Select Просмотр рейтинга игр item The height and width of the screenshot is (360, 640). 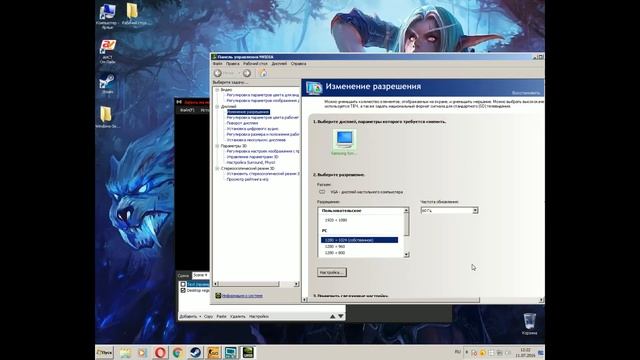click(x=248, y=179)
